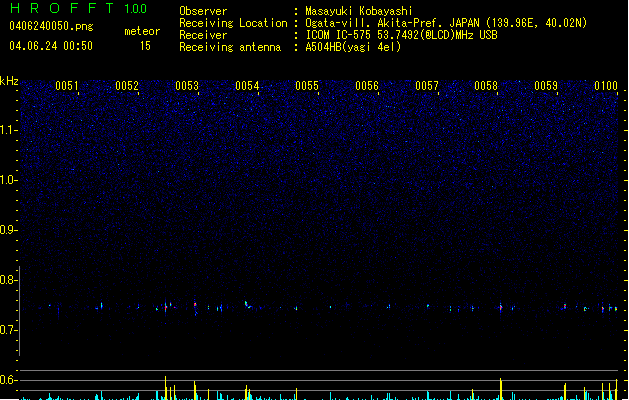Click the 0053 time marker
Screen dimensions: 629x400
pos(187,85)
